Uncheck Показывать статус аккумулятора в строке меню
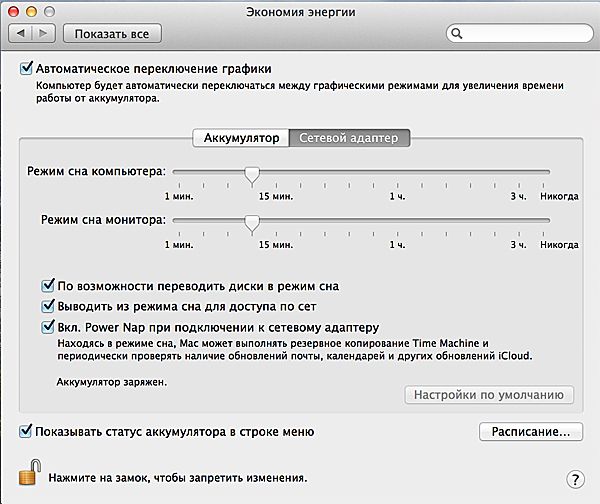Screen dimensions: 600x504 coord(25,431)
